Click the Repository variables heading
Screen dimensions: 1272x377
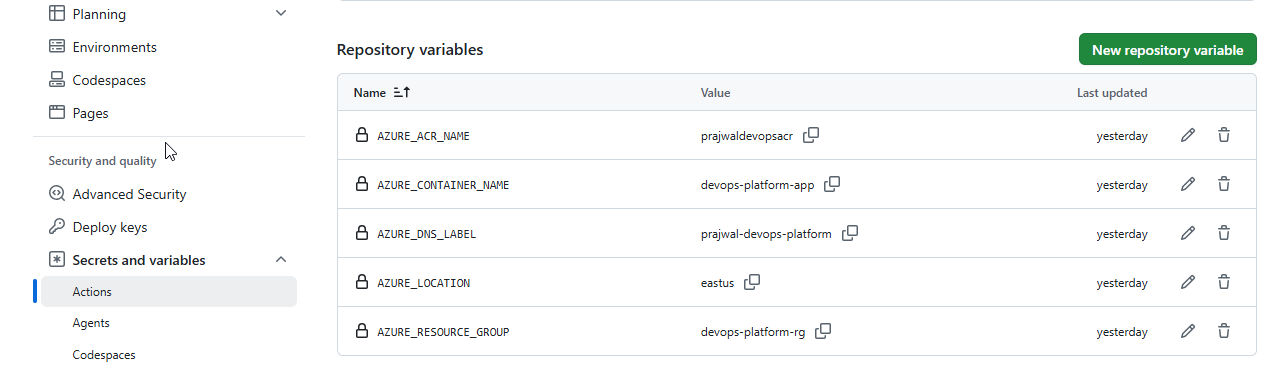pos(410,49)
